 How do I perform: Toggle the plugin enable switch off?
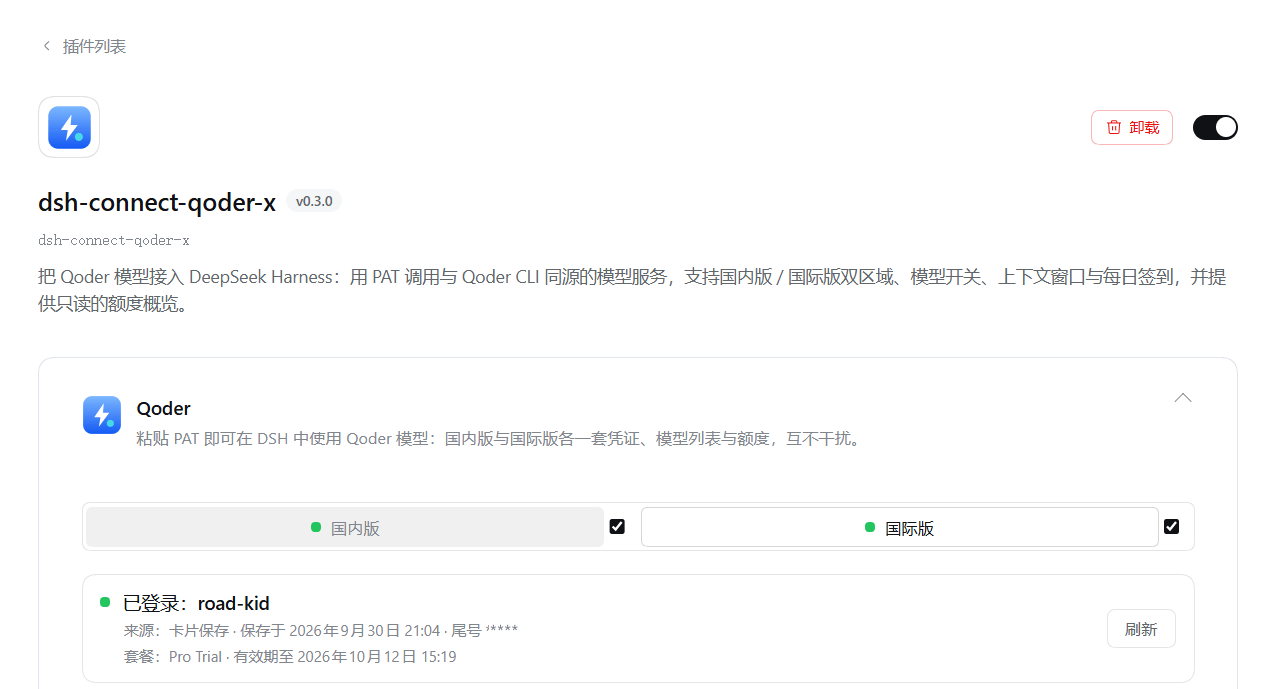click(x=1215, y=127)
